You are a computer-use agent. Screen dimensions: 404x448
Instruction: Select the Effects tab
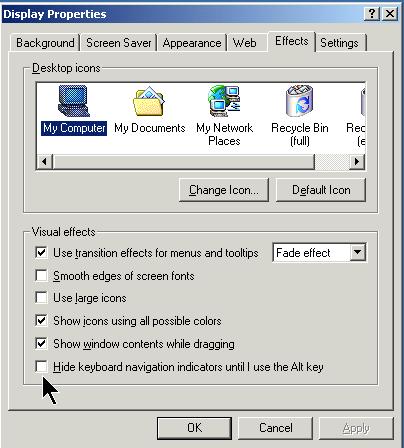[x=292, y=41]
